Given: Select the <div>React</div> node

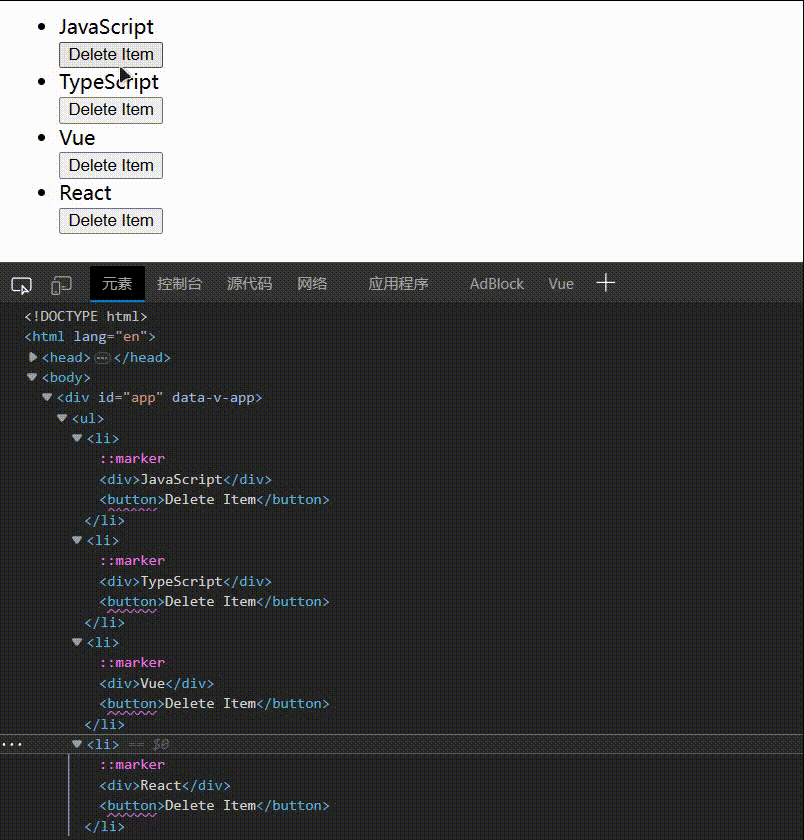Looking at the screenshot, I should coord(165,785).
